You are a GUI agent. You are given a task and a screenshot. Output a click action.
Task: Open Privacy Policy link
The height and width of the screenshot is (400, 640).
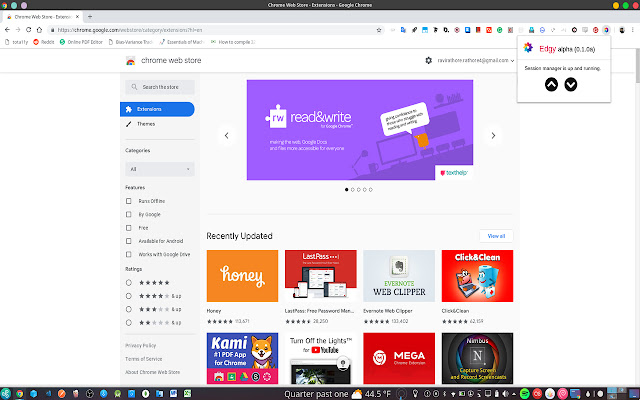140,346
